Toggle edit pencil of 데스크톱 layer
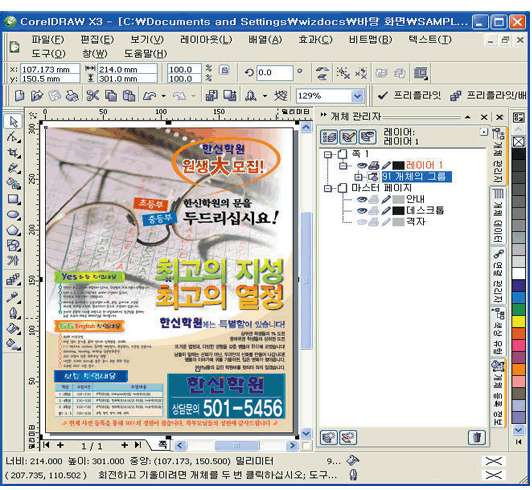Screen dimensions: 532x490 click(x=385, y=210)
